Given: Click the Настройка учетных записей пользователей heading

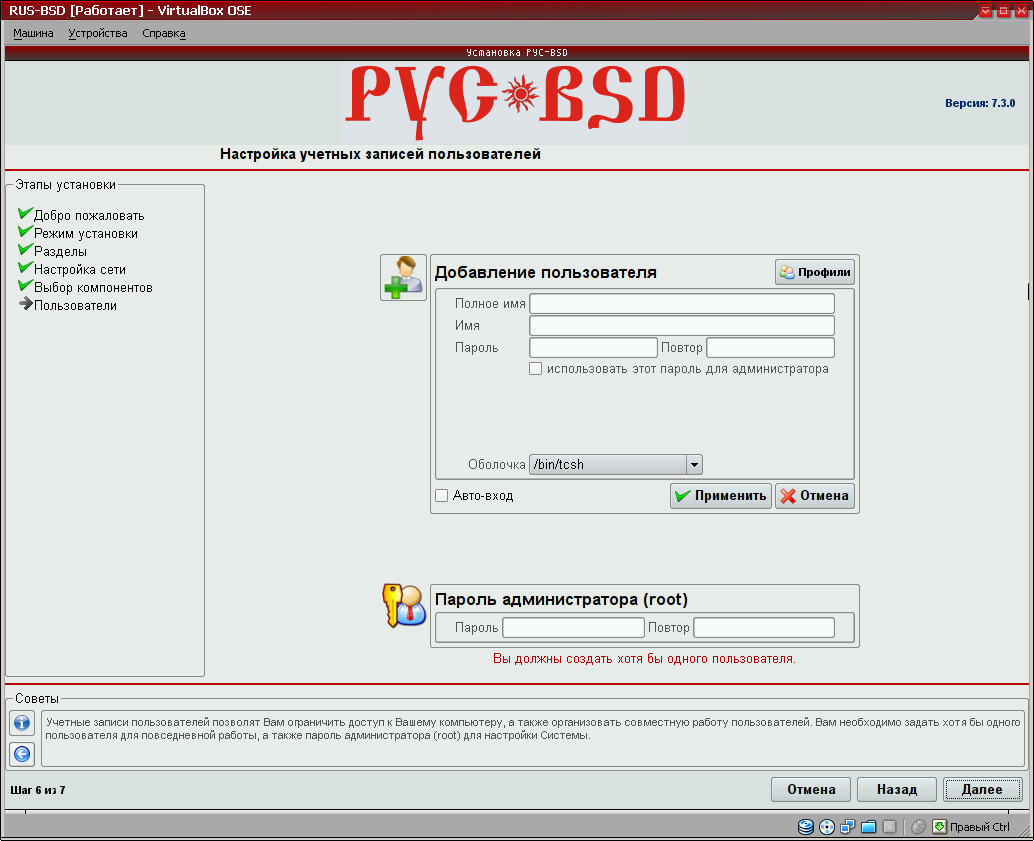Looking at the screenshot, I should pos(380,154).
